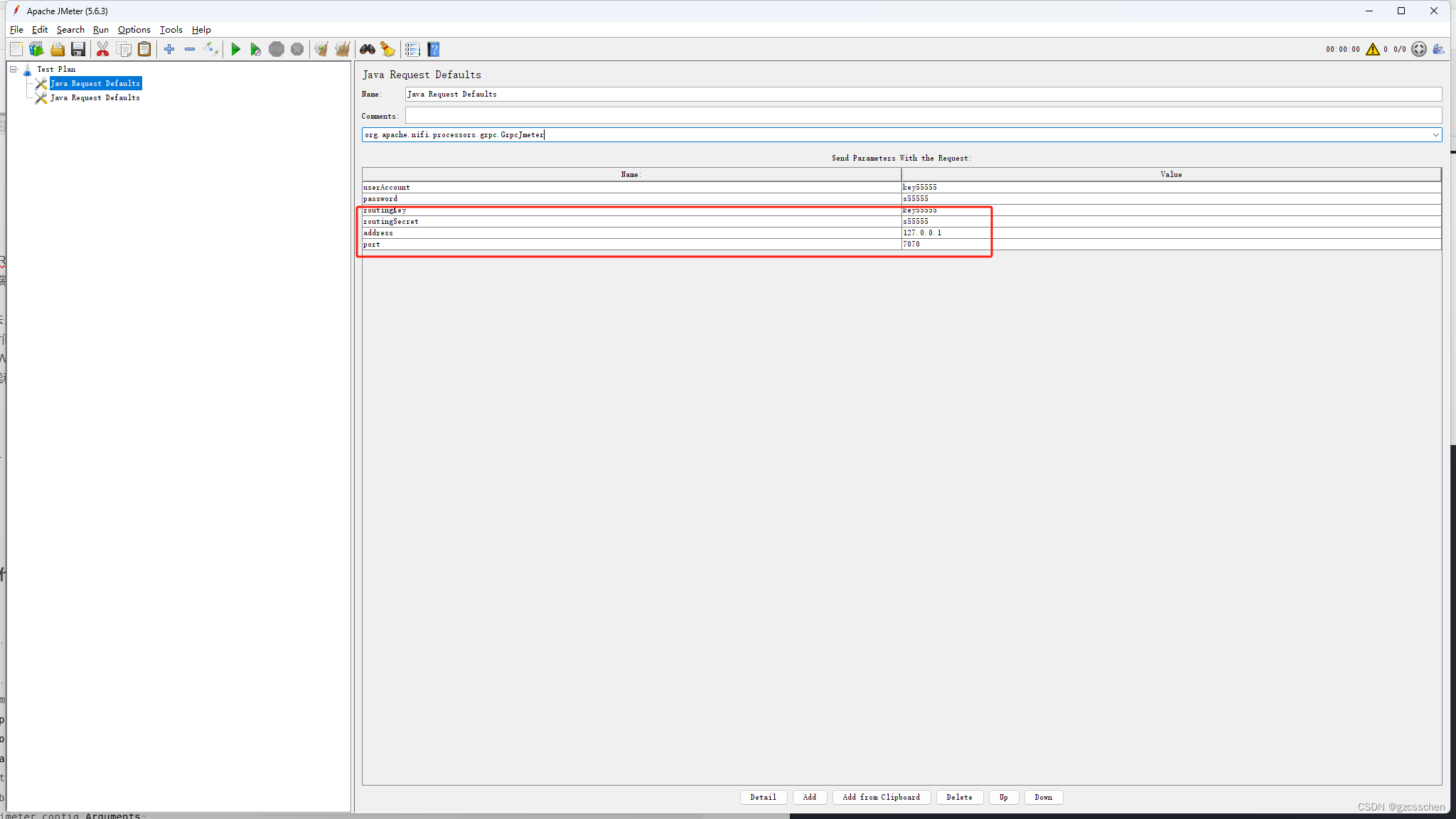Select second Java Request Defaults tree item
Image resolution: width=1456 pixels, height=819 pixels.
click(95, 98)
